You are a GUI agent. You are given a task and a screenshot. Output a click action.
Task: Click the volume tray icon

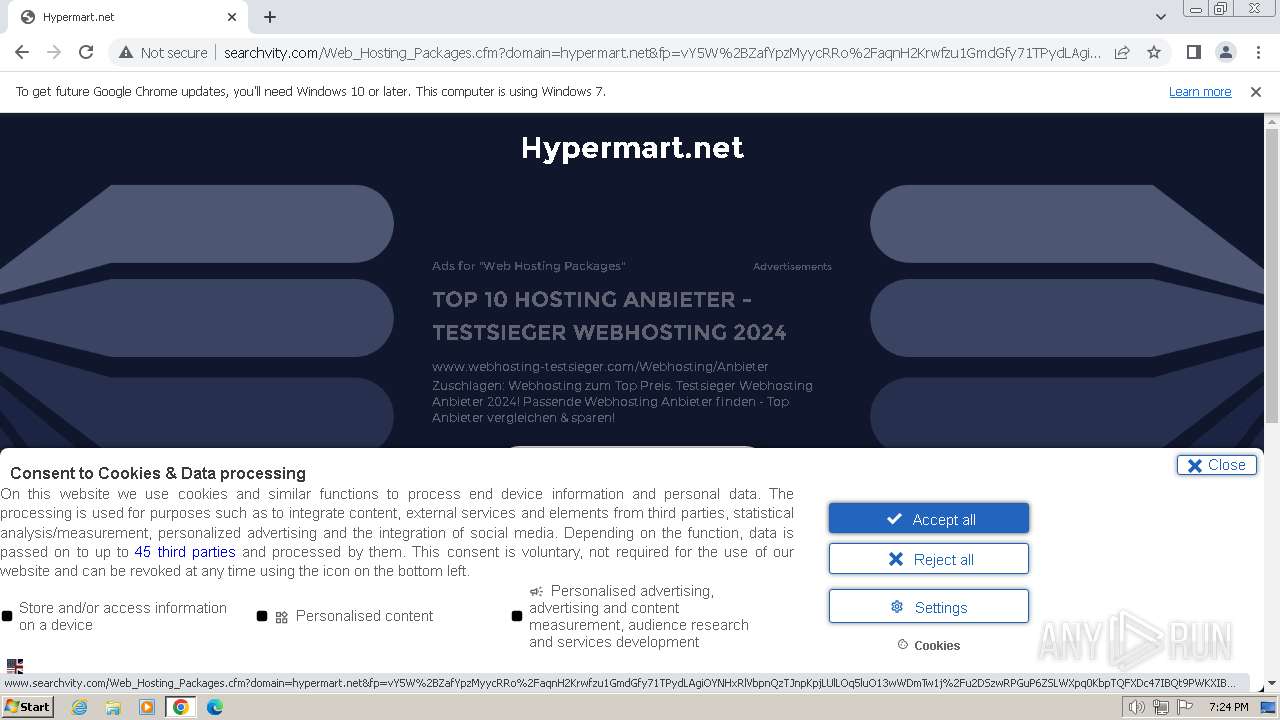point(1137,707)
